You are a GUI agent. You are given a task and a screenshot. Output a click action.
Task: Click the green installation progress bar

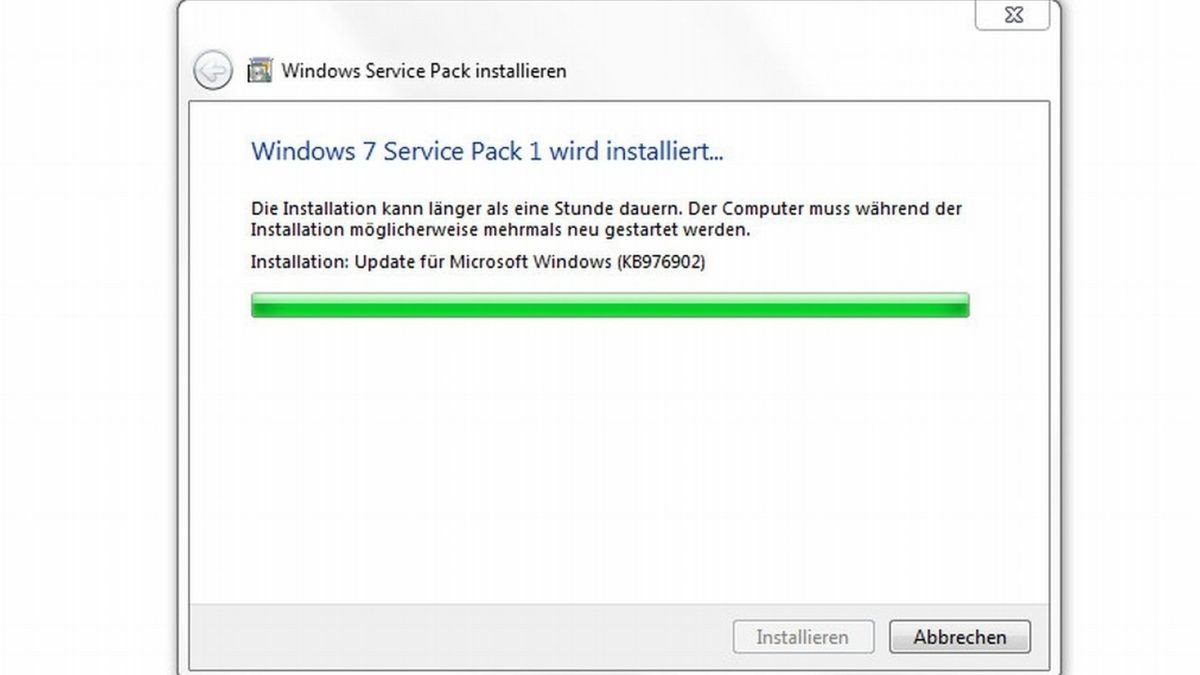click(x=610, y=305)
